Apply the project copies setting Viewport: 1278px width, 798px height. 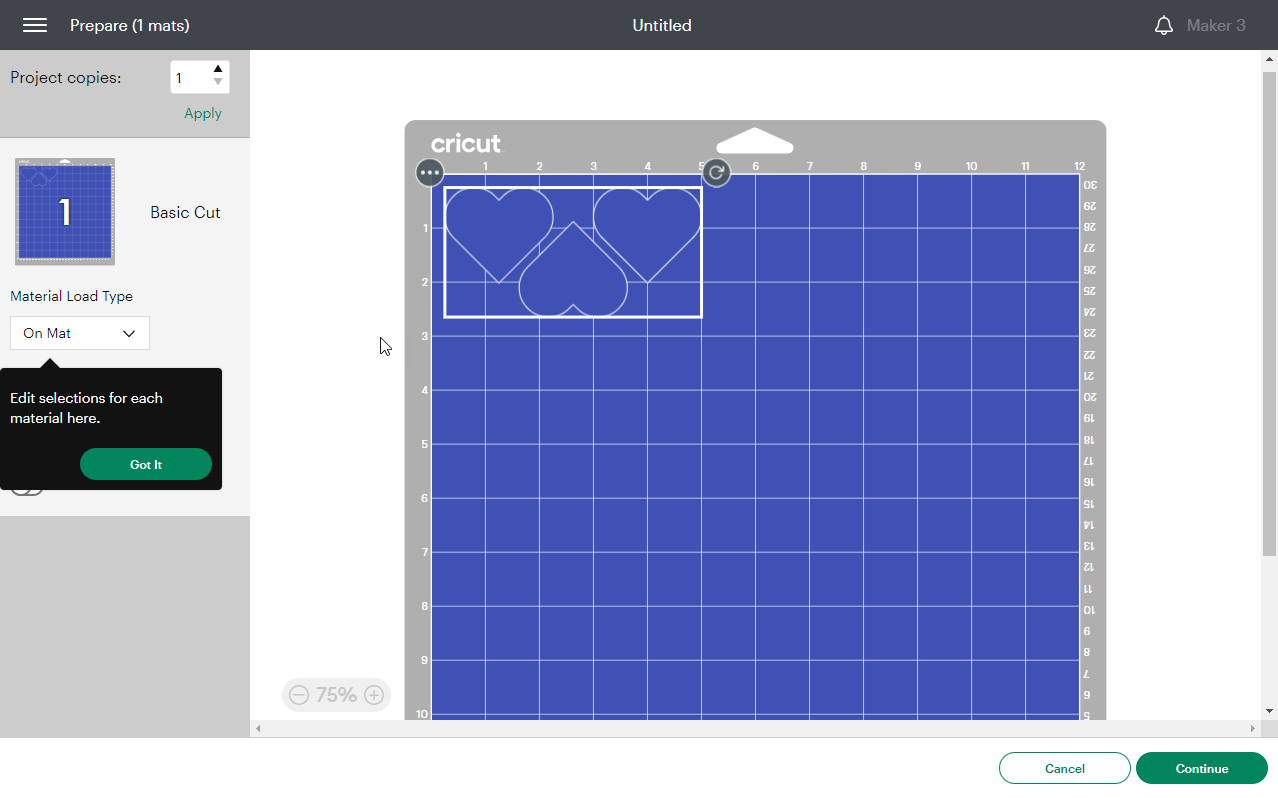pos(202,113)
